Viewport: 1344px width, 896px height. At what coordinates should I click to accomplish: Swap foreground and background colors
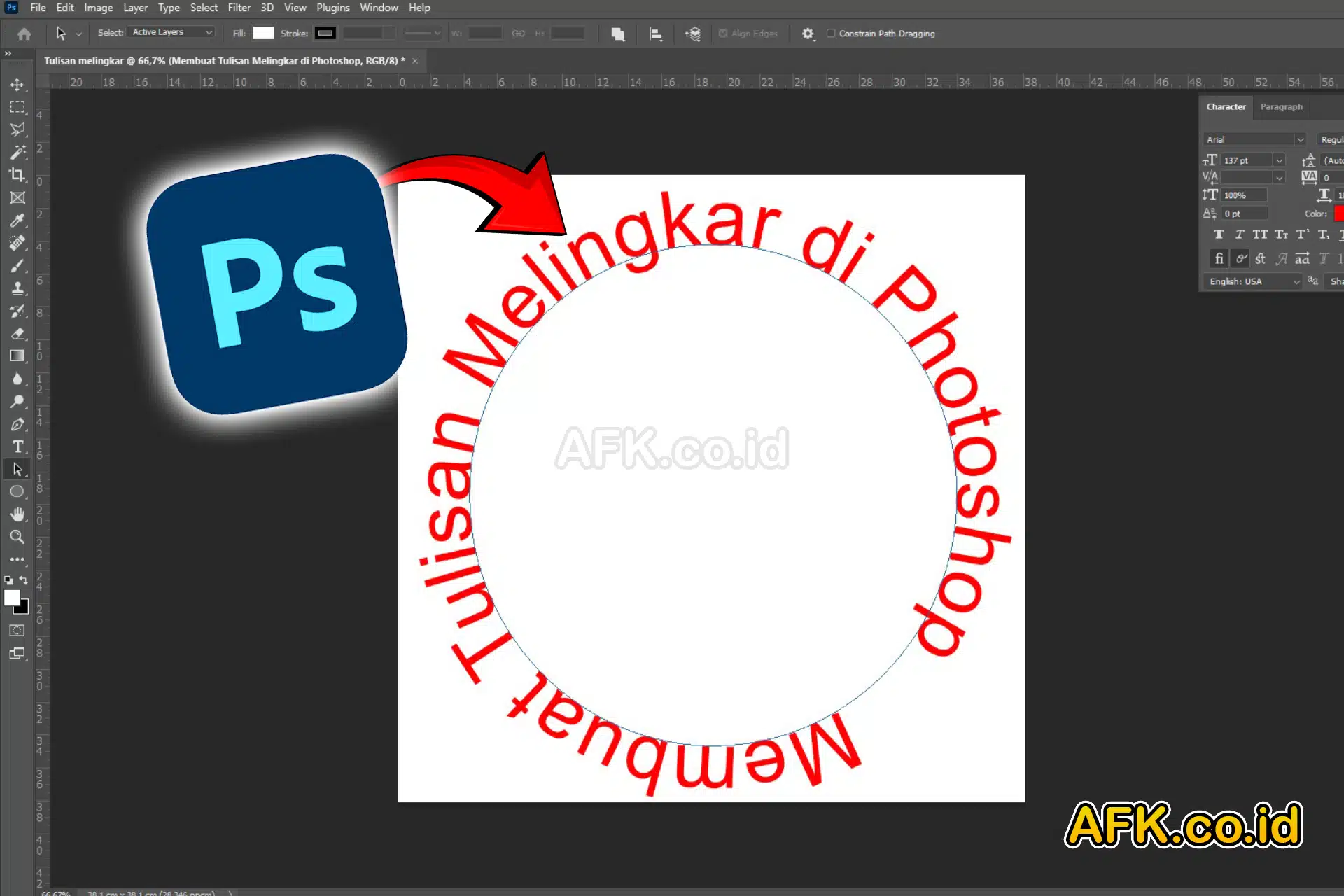[x=24, y=580]
